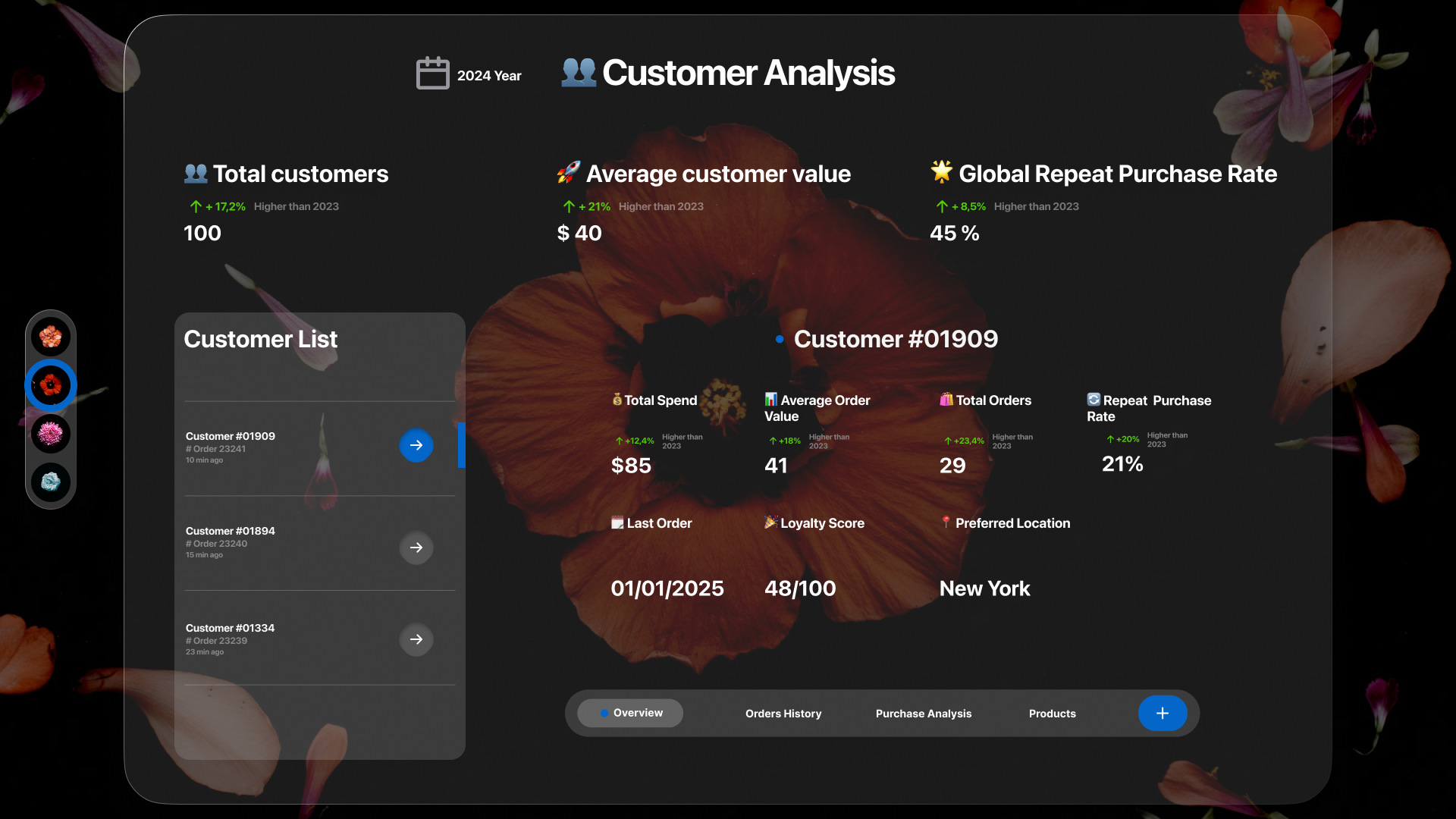Switch to the Overview tab
The image size is (1456, 819).
630,713
